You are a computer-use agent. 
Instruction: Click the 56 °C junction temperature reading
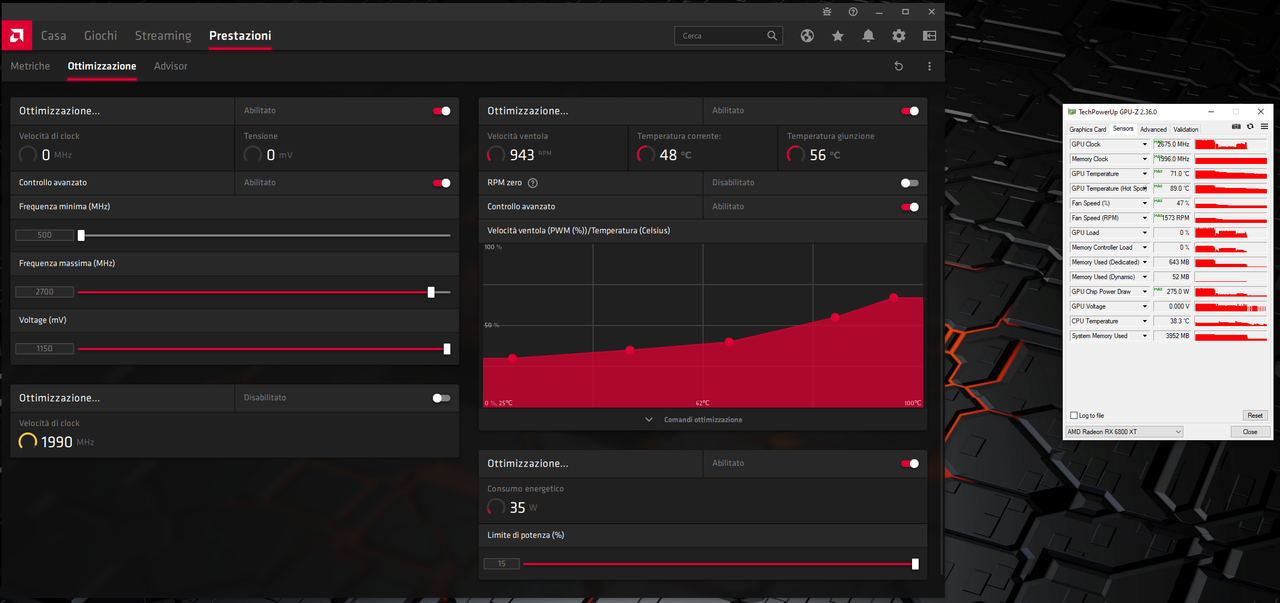pos(818,155)
